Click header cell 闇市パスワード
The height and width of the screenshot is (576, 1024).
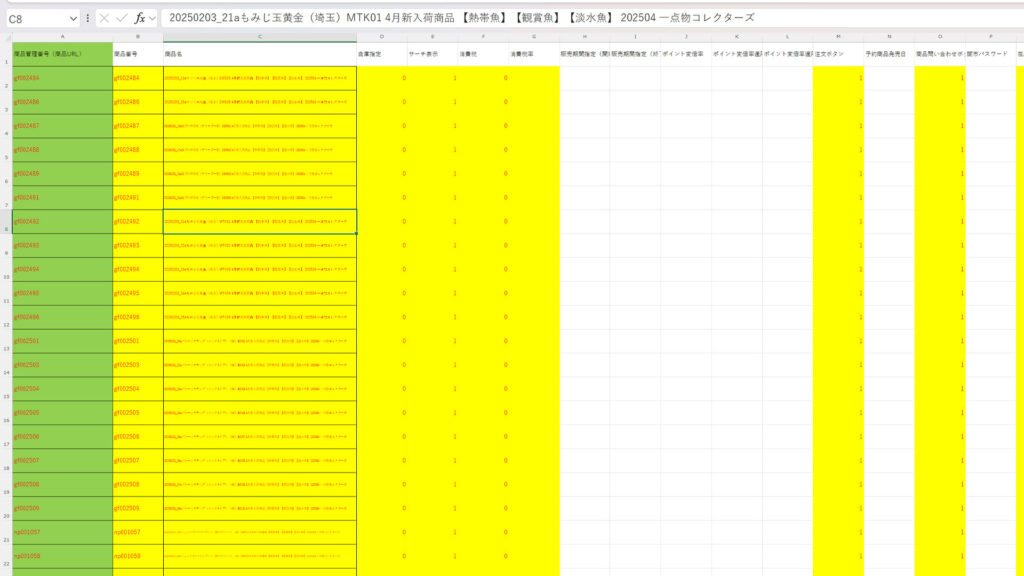point(990,54)
